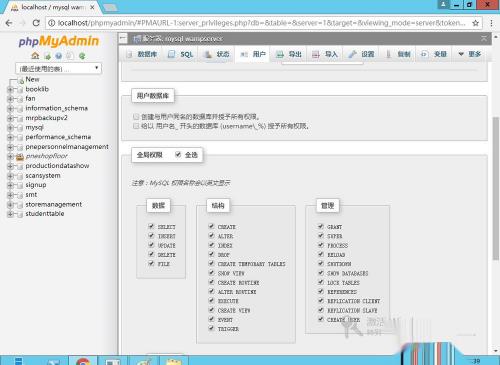Uncheck the DROP privilege checkbox
Viewport: 500px width, 365px height.
click(211, 254)
